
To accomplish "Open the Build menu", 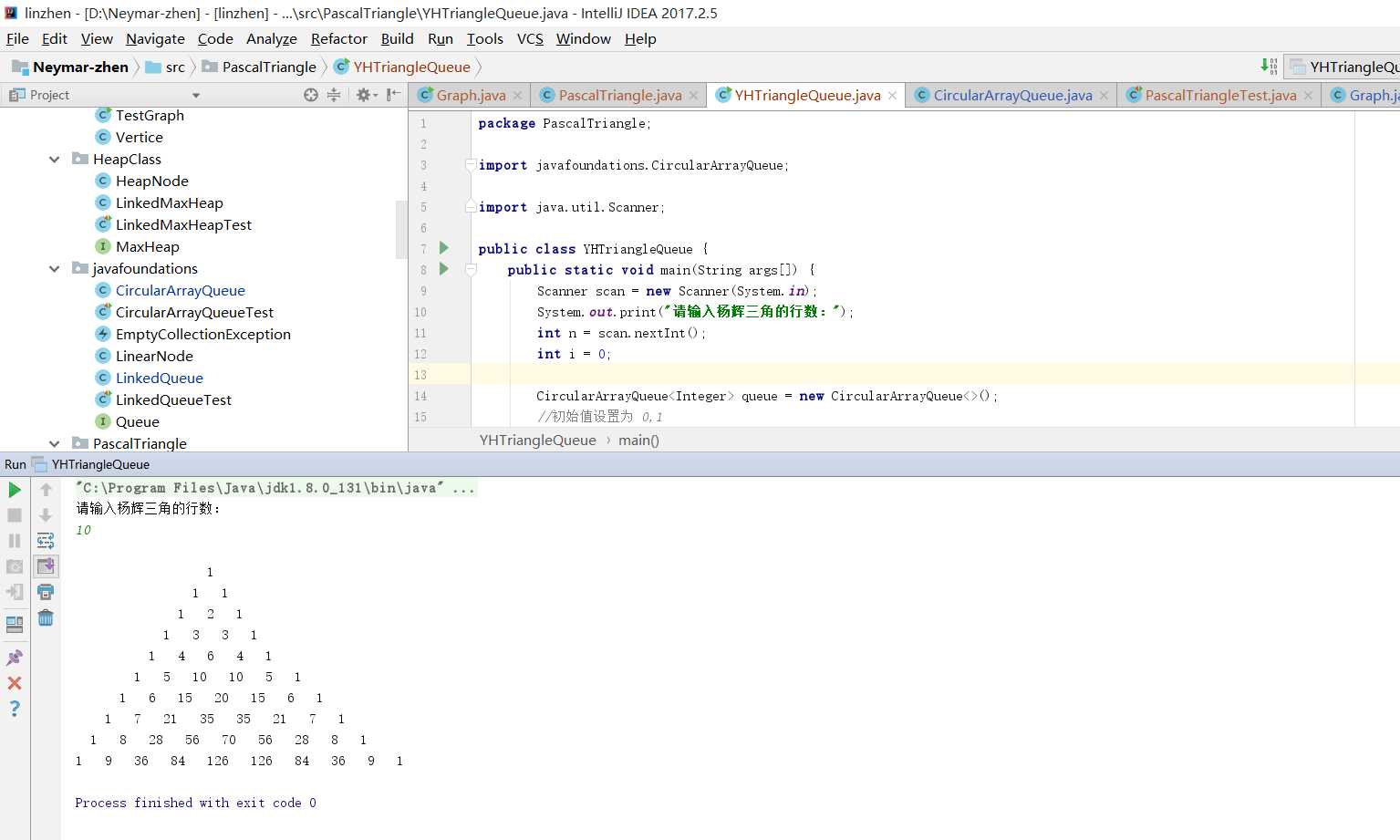I will [x=397, y=38].
